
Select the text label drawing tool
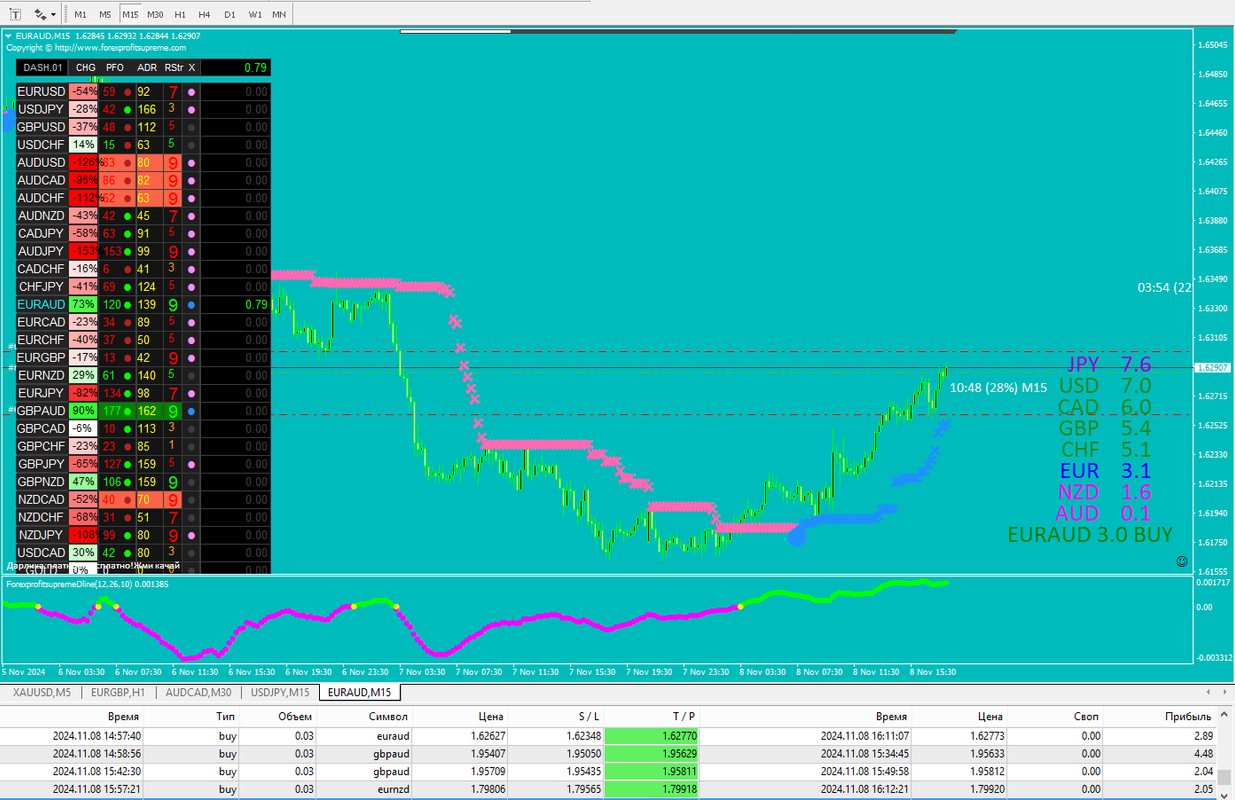15,14
